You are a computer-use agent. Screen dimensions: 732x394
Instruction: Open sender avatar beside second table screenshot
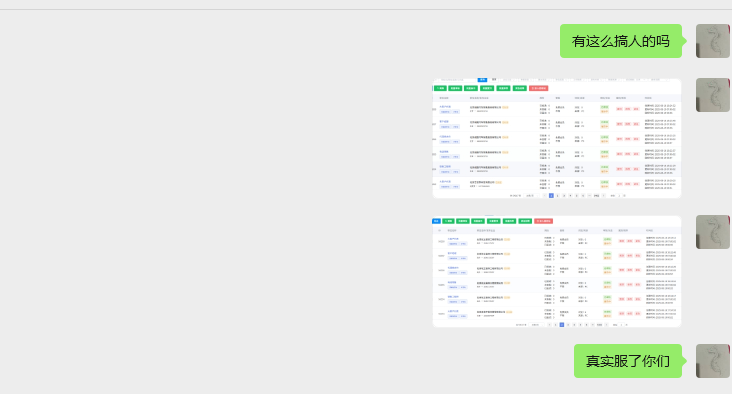pos(712,232)
